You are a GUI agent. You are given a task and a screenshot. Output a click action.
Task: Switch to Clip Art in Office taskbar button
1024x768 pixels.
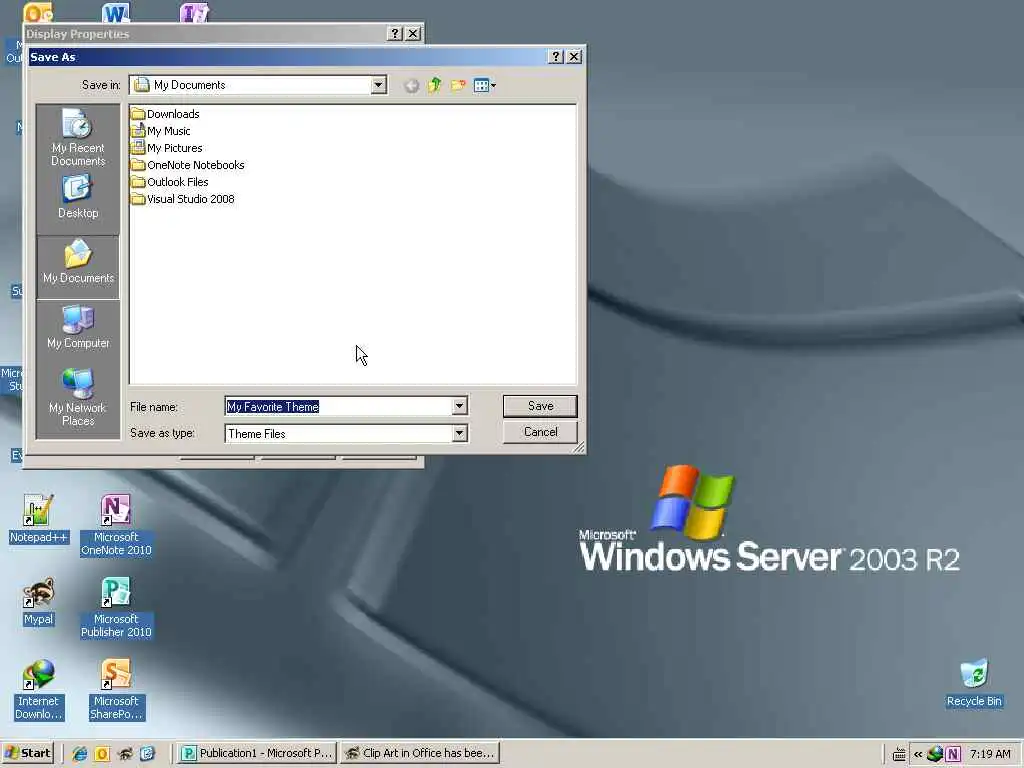[x=420, y=753]
